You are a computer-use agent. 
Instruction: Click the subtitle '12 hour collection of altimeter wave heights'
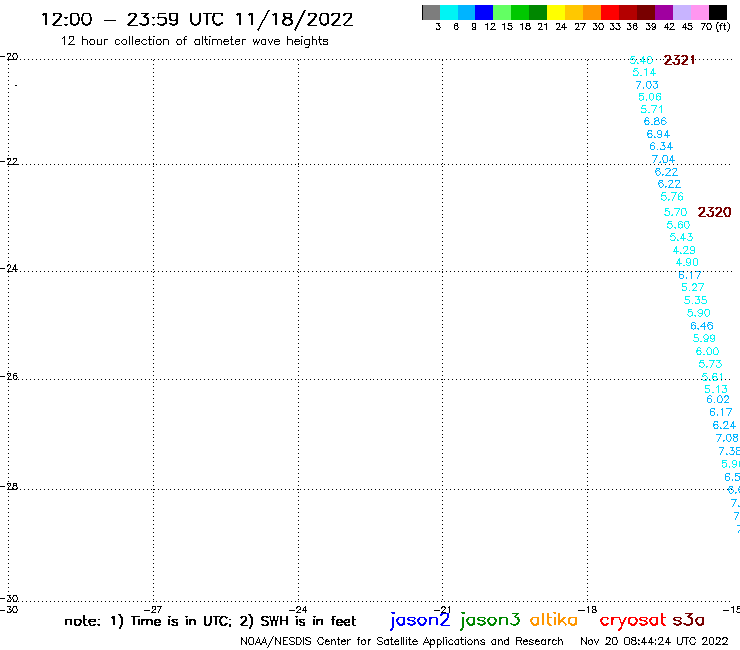[x=194, y=42]
